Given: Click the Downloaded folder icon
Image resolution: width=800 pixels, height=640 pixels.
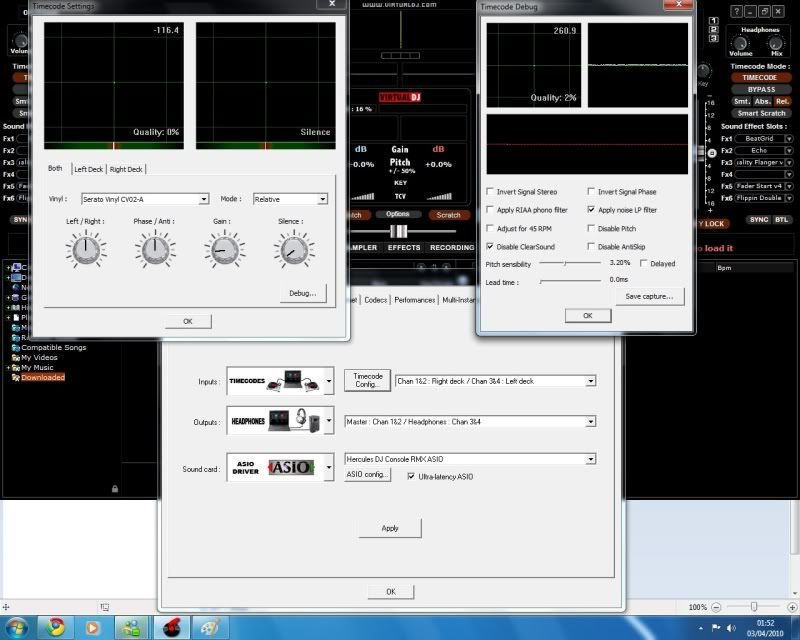Looking at the screenshot, I should (15, 378).
